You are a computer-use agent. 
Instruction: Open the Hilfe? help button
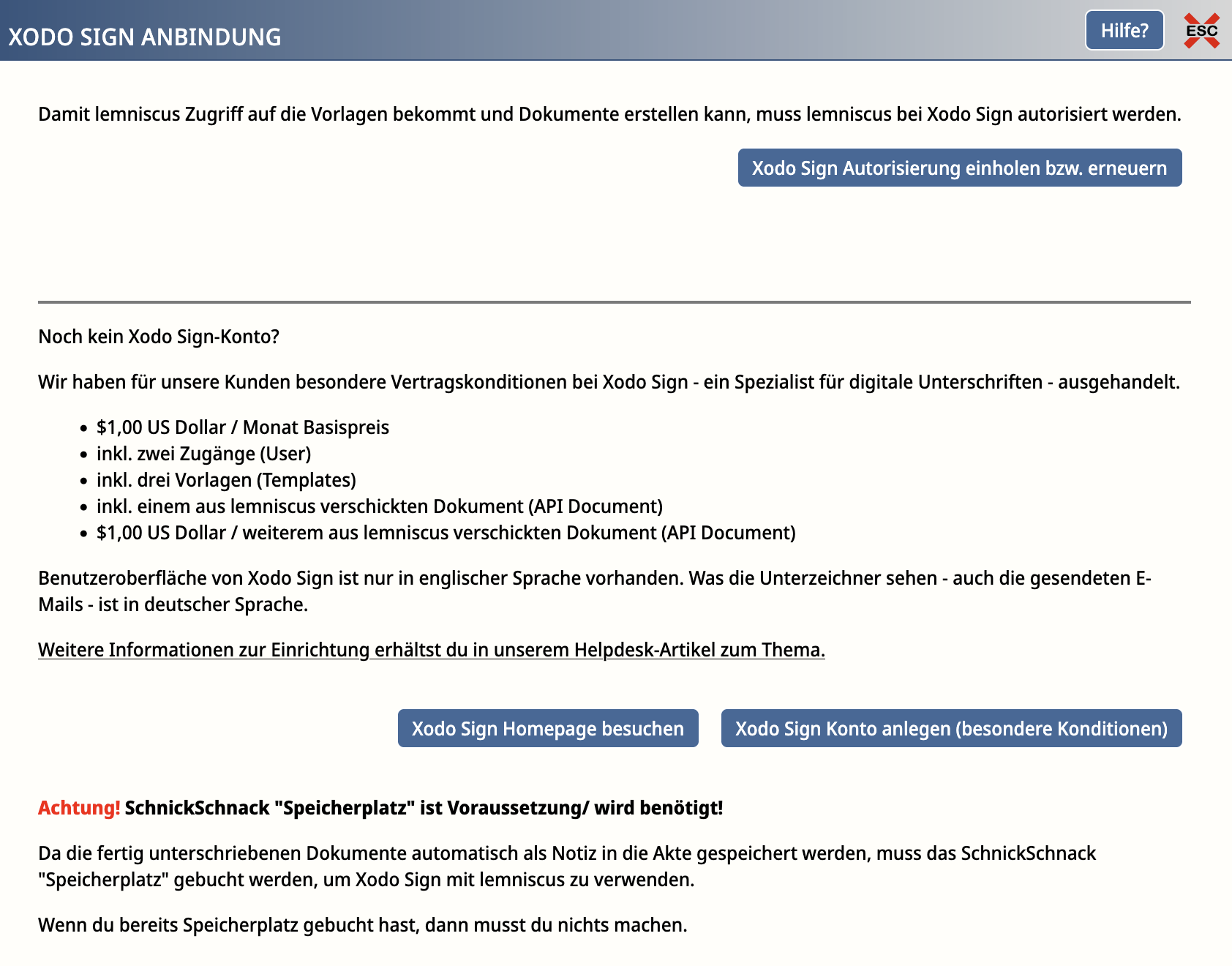1124,31
